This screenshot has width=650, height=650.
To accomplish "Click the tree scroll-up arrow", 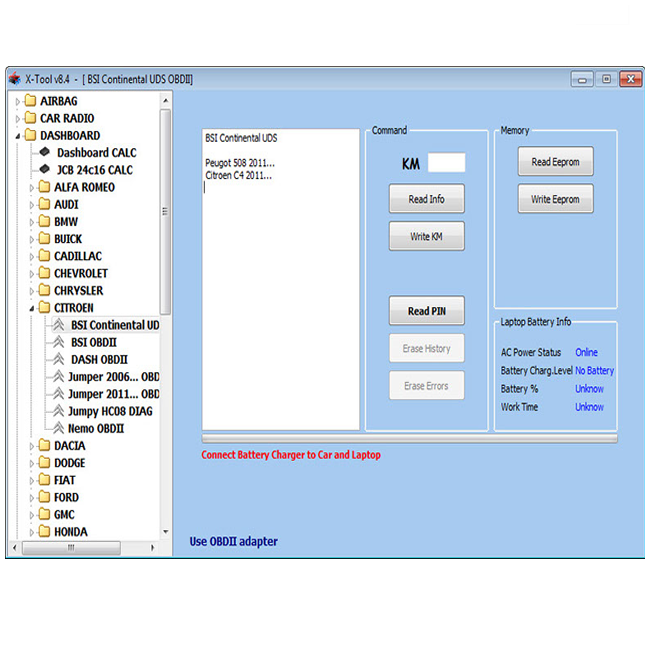I will click(x=166, y=100).
